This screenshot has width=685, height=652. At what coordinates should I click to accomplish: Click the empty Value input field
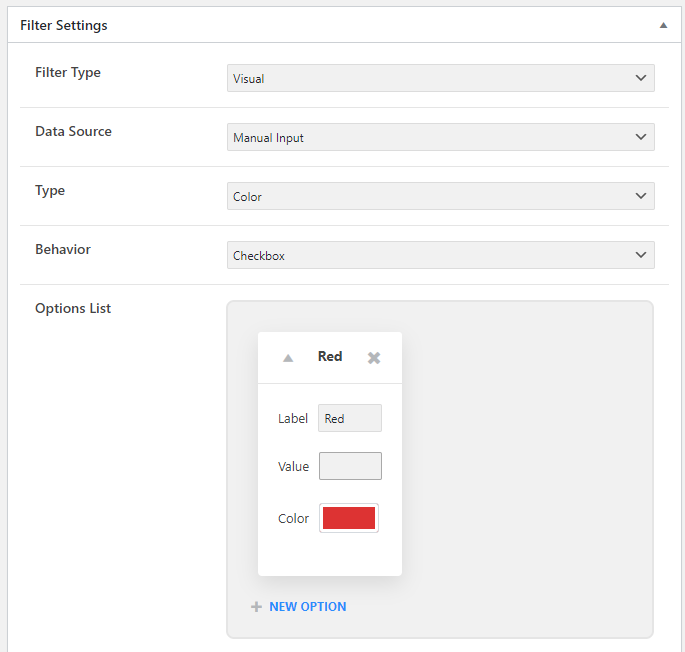(x=350, y=466)
